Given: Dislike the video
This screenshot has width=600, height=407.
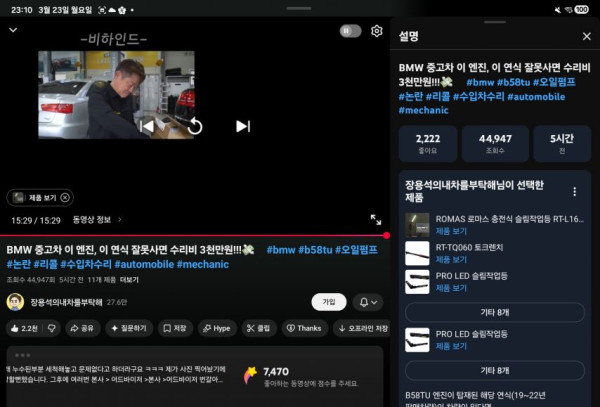Looking at the screenshot, I should 52,328.
